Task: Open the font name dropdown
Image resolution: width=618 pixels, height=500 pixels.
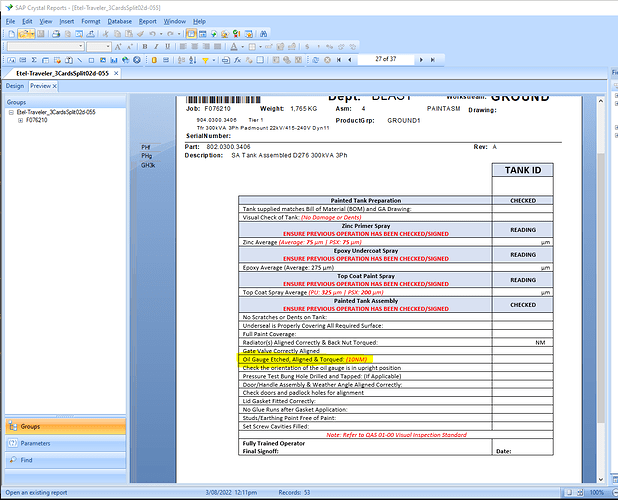Action: [78, 46]
